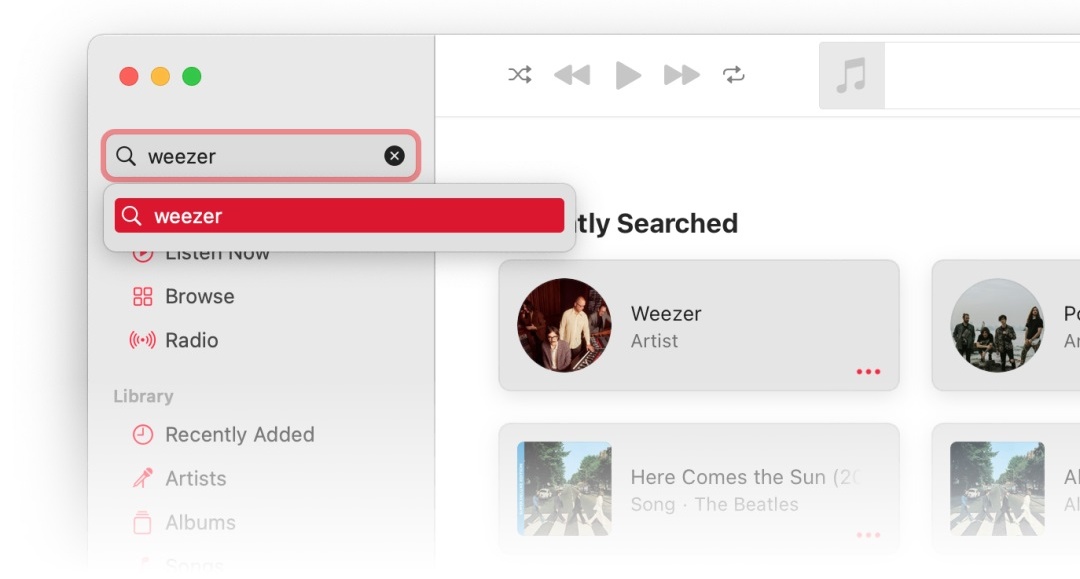Open Radio in the sidebar
This screenshot has width=1080, height=579.
191,341
